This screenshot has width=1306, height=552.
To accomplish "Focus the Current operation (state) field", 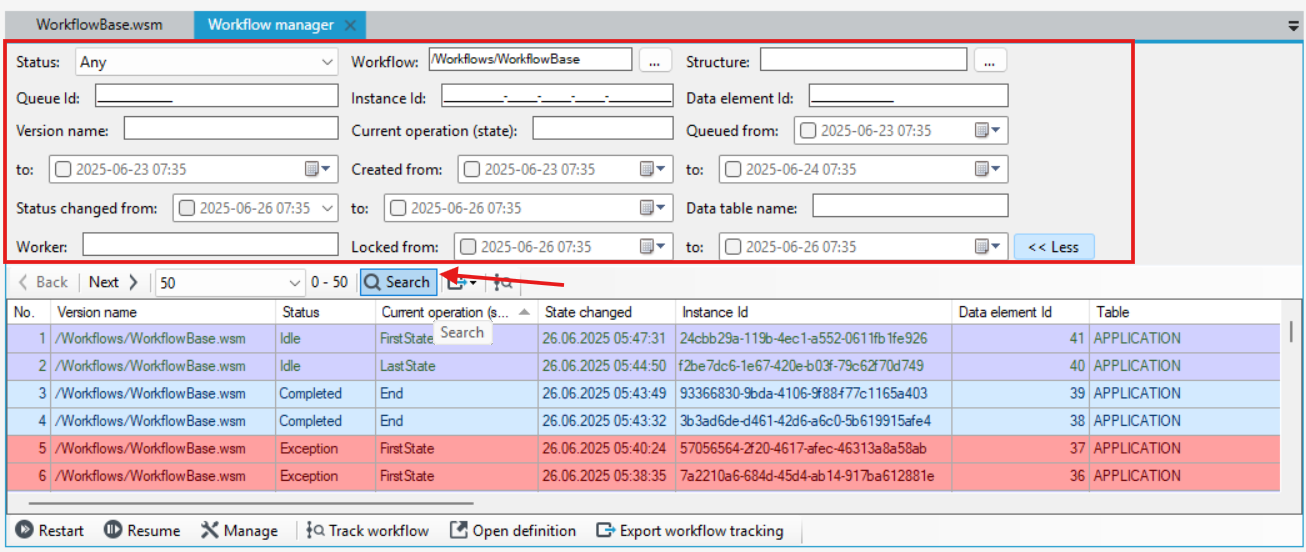I will (603, 128).
